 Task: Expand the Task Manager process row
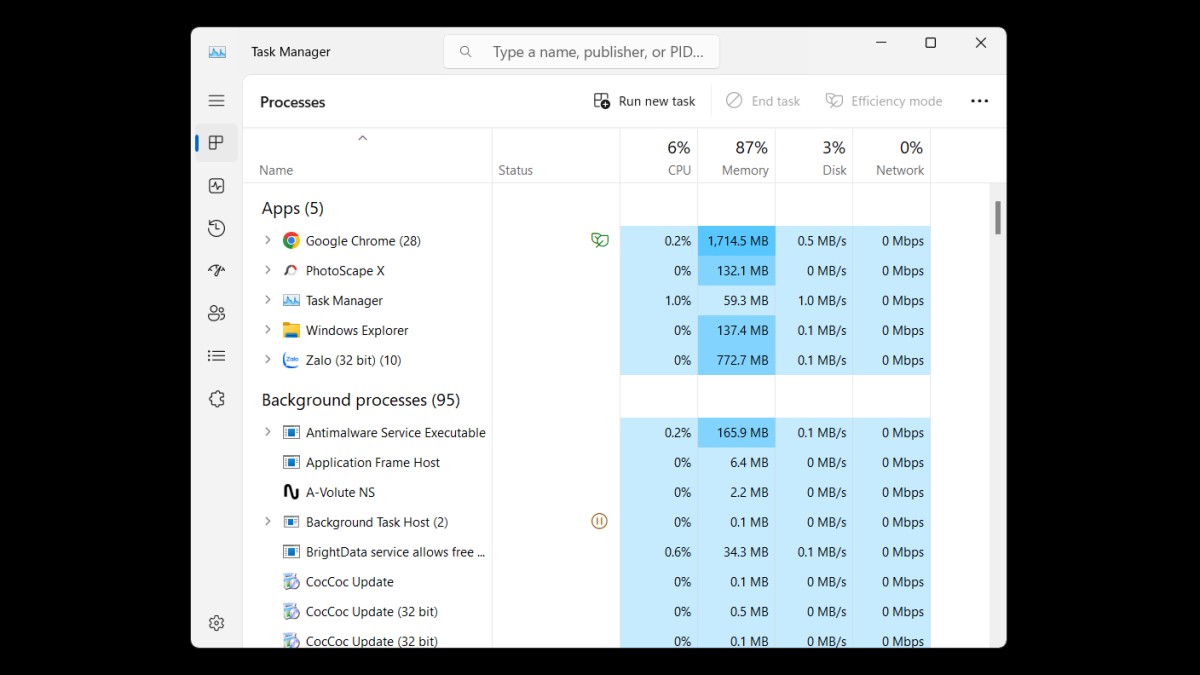point(267,300)
